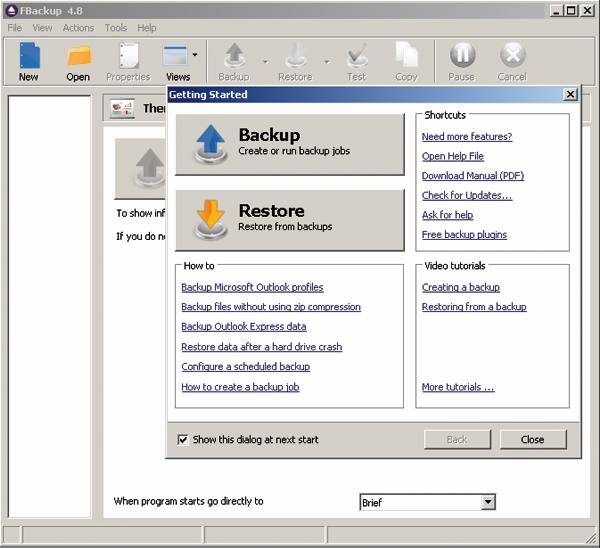The width and height of the screenshot is (600, 548).
Task: Expand the Views dropdown arrow
Action: click(x=195, y=55)
